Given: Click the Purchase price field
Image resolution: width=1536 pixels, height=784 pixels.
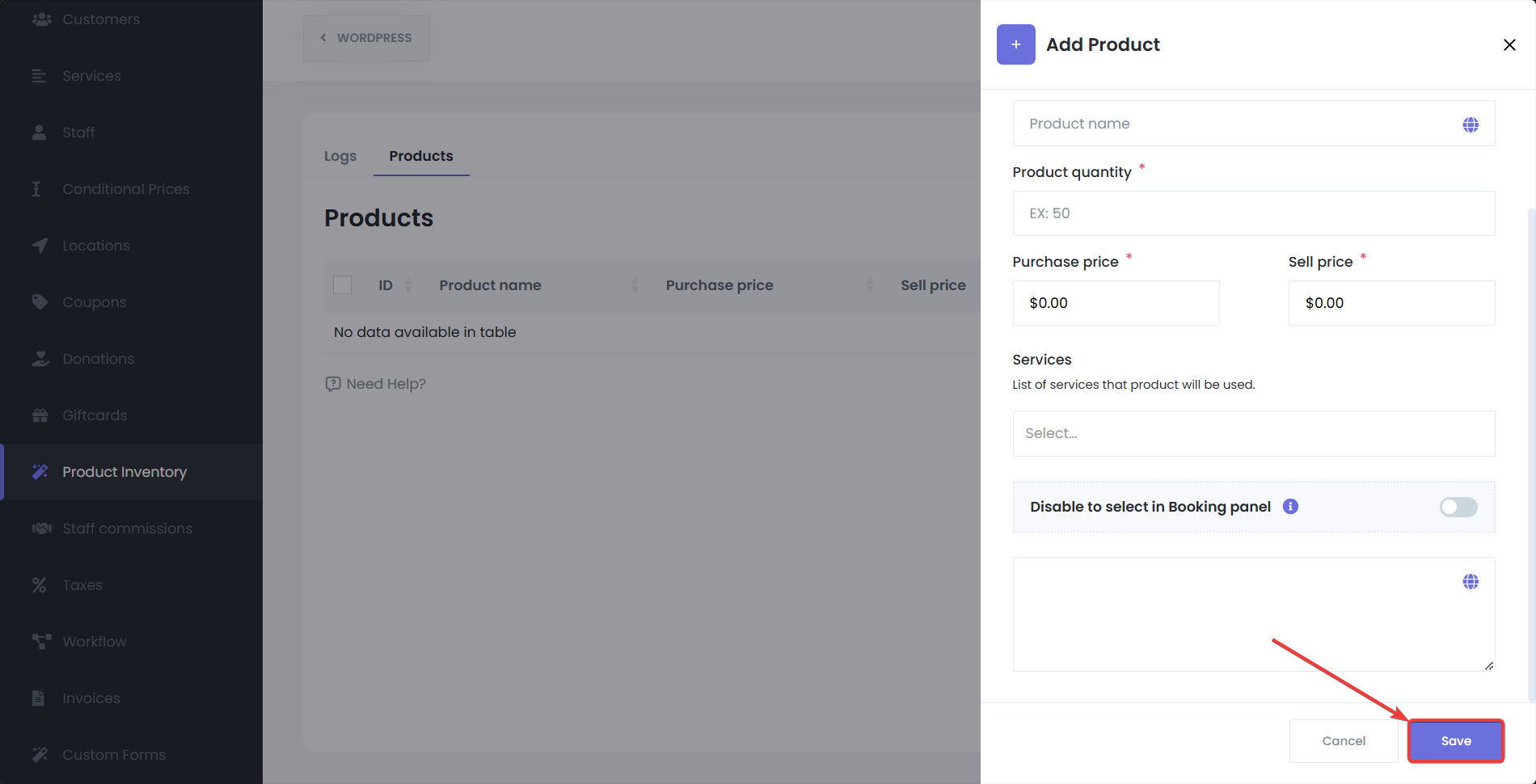Looking at the screenshot, I should click(1116, 303).
